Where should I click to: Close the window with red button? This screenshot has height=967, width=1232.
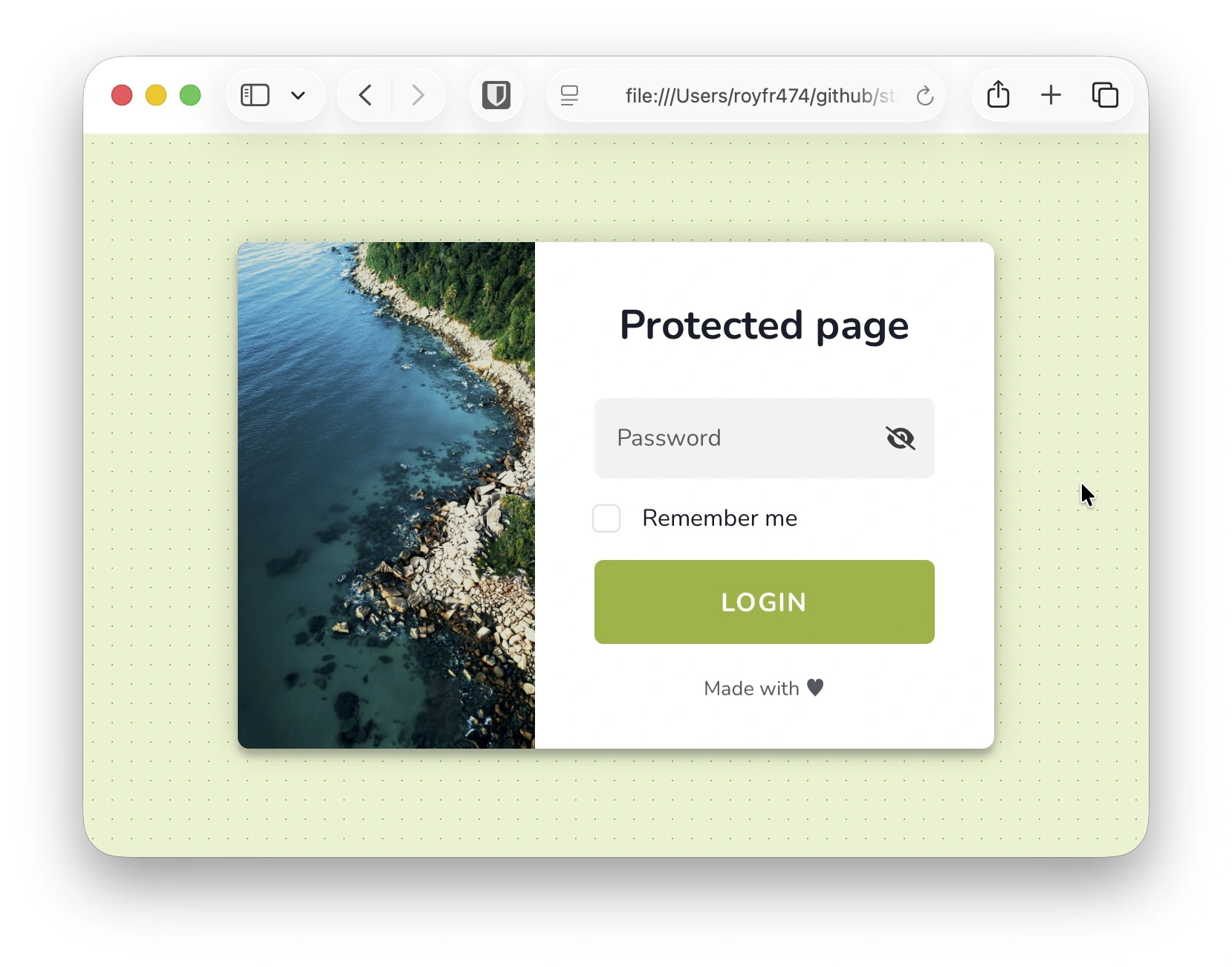[x=122, y=95]
